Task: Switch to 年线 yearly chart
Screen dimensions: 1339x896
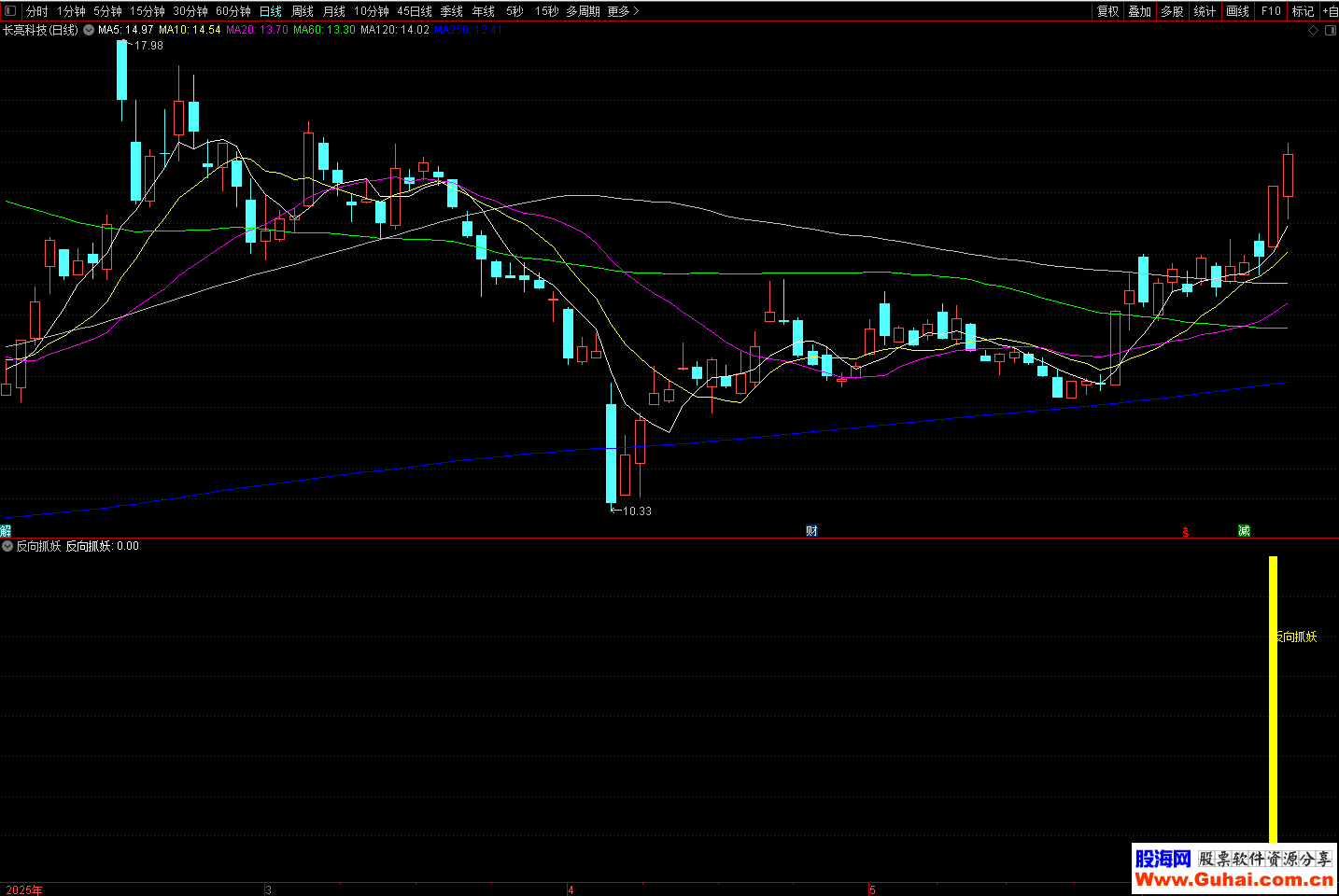Action: 484,11
